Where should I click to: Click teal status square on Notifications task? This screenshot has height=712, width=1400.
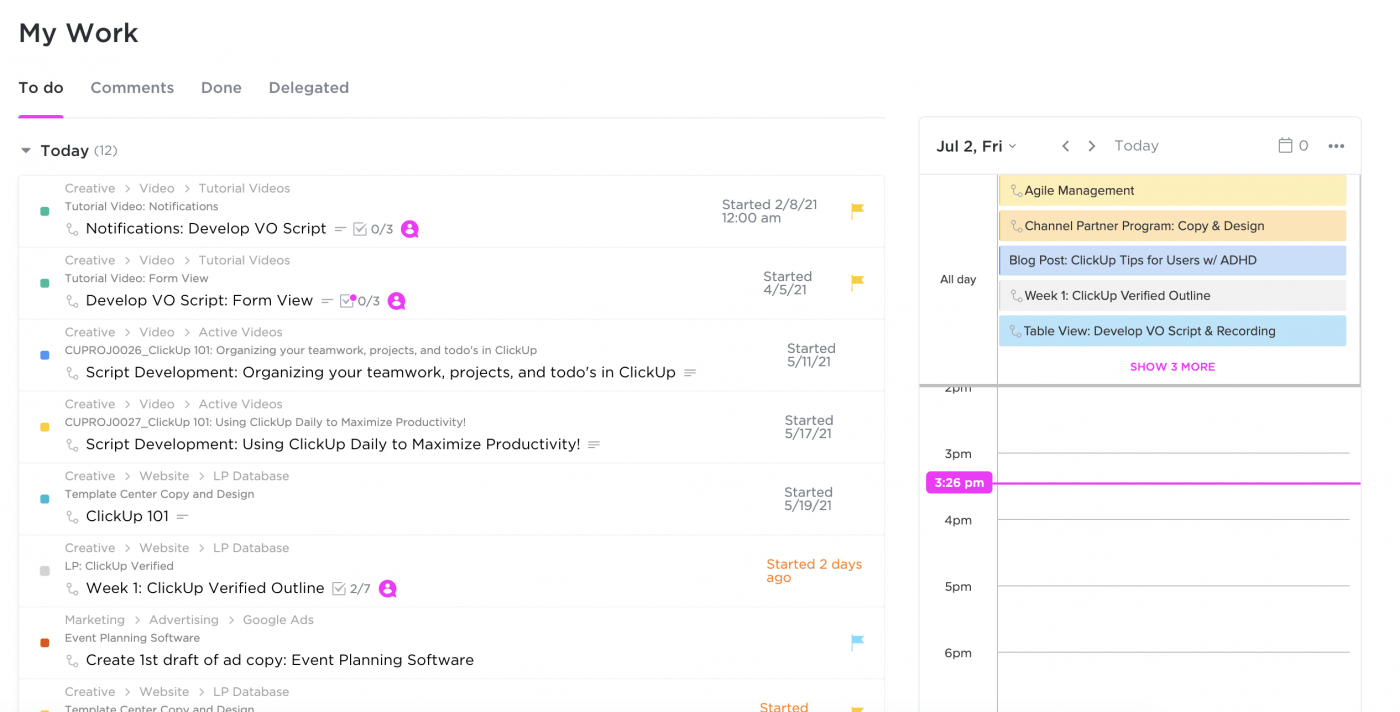(45, 211)
